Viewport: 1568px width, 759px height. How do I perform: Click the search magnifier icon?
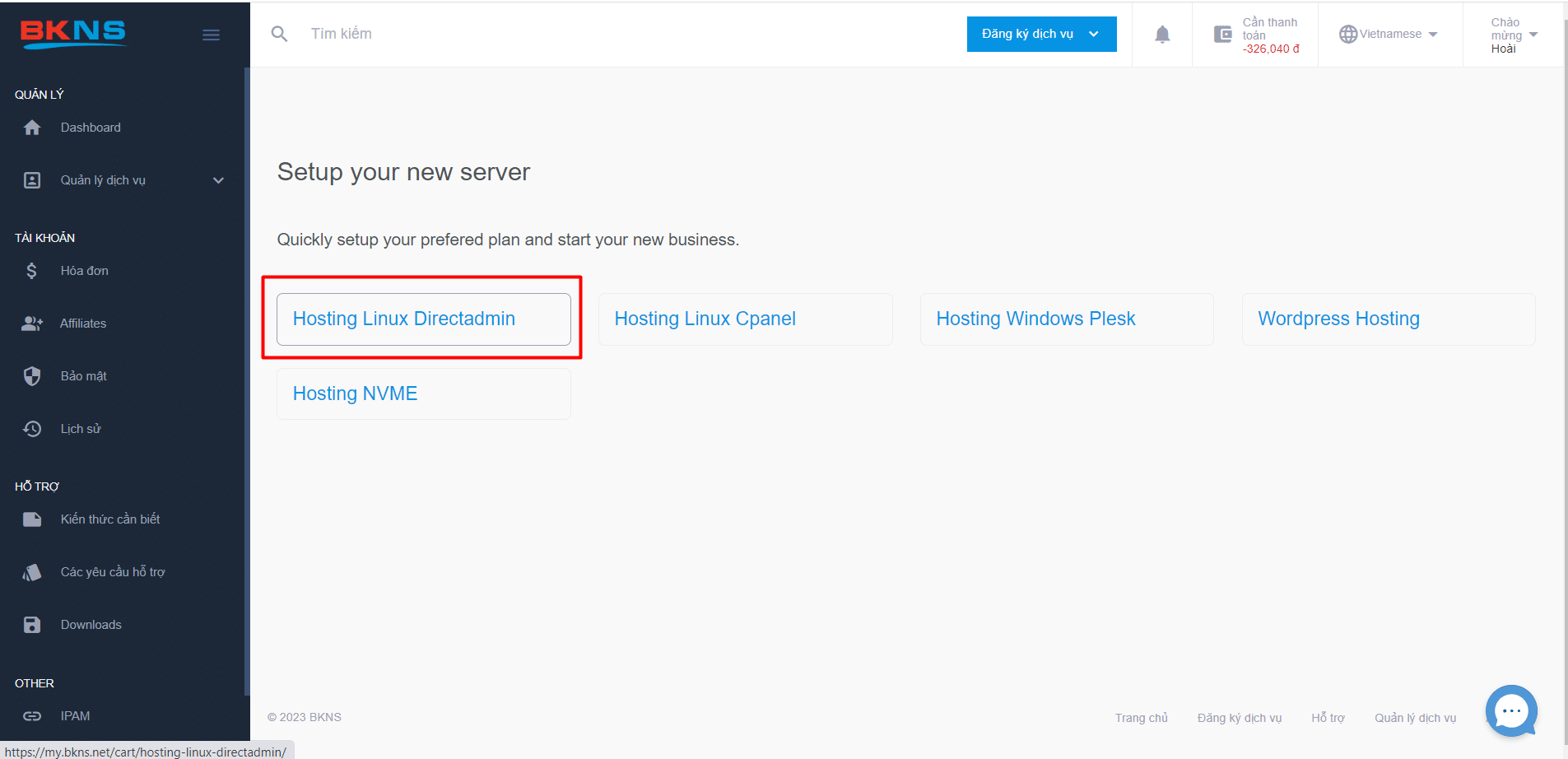280,34
